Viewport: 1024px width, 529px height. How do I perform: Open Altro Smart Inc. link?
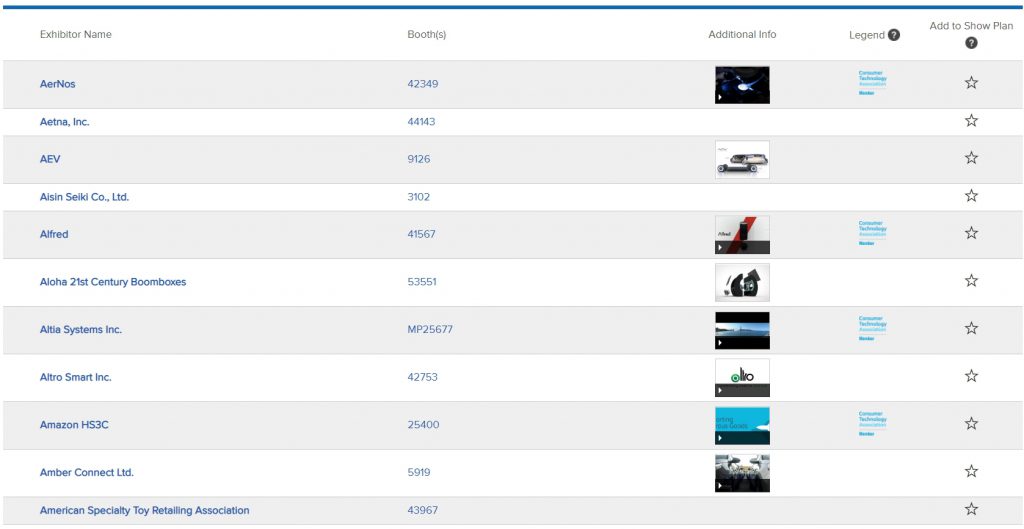pos(76,377)
